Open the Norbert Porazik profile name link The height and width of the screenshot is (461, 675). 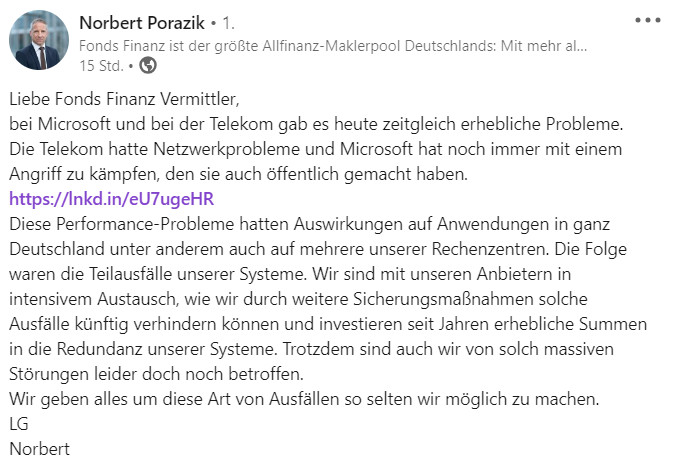(x=142, y=23)
